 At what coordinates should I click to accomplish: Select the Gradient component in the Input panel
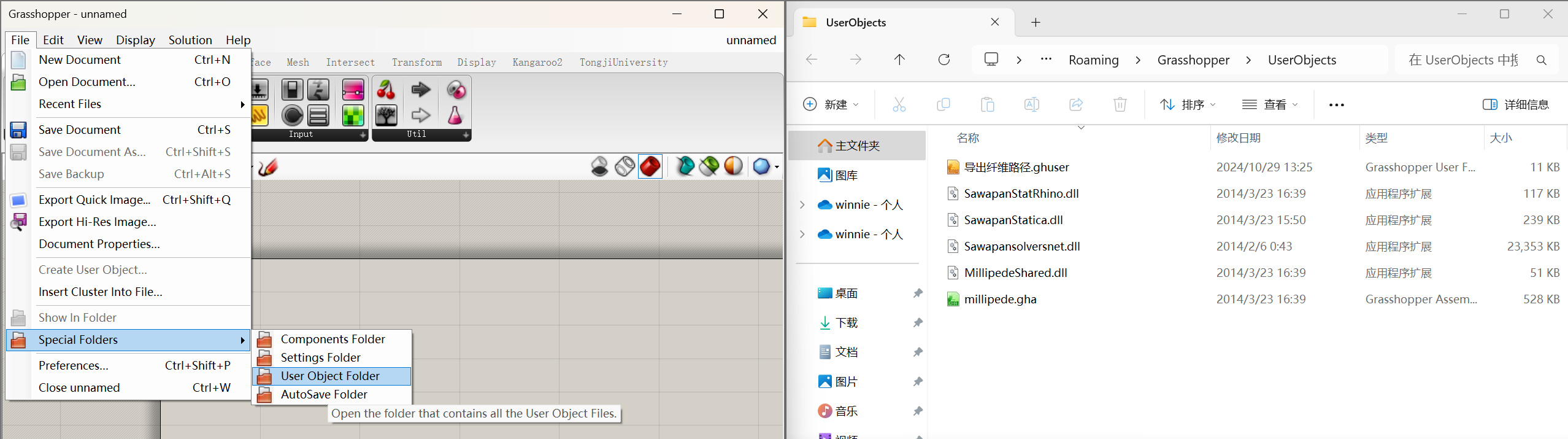(x=353, y=90)
